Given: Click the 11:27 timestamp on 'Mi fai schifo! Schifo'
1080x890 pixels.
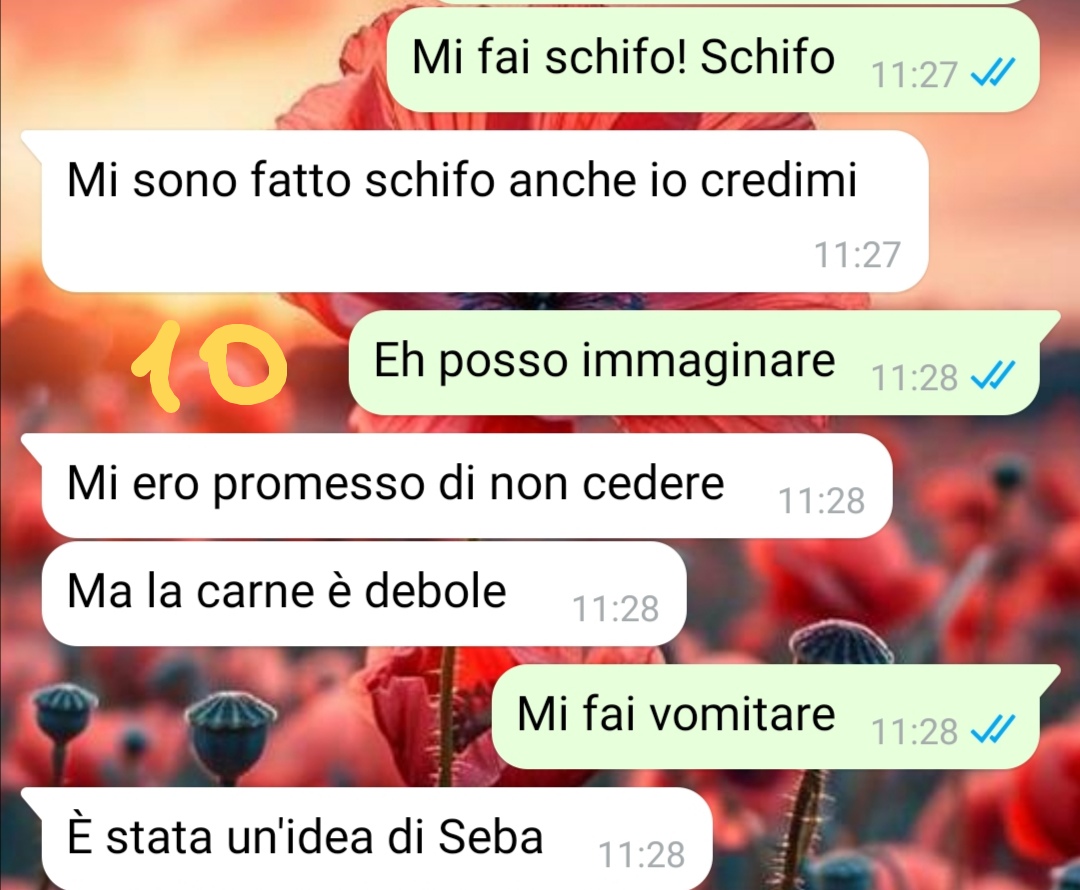Looking at the screenshot, I should (x=914, y=74).
